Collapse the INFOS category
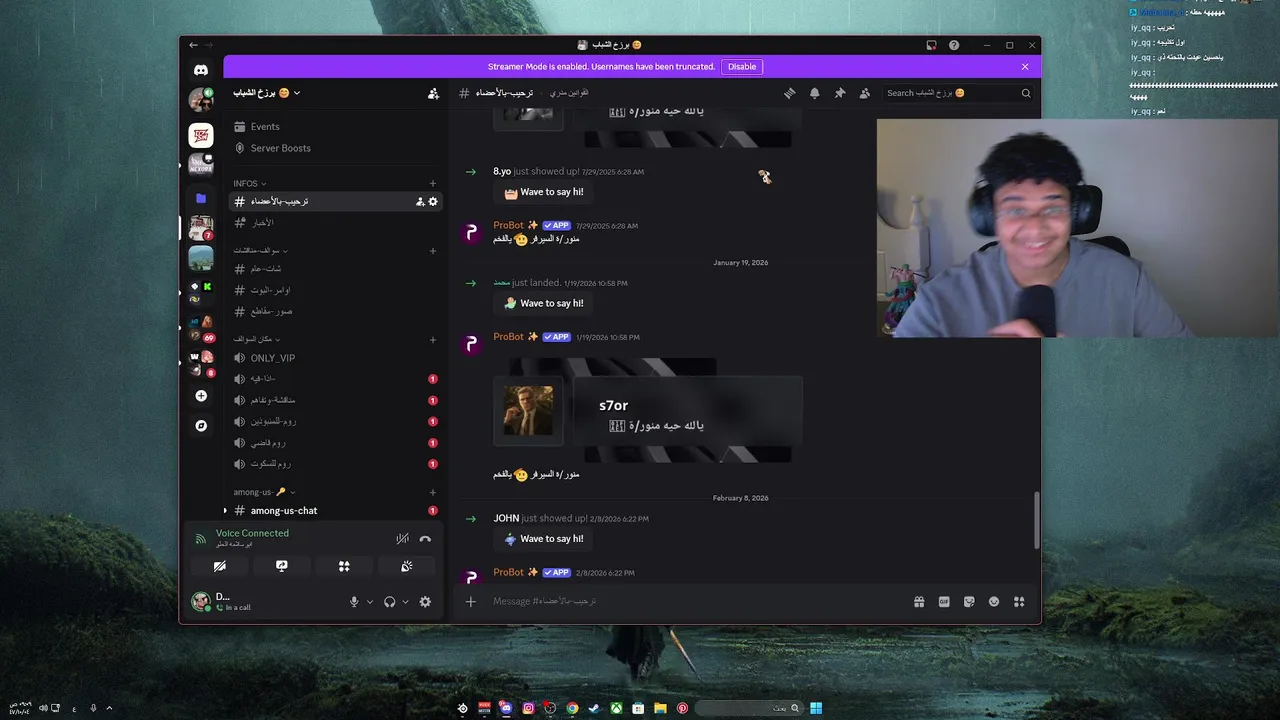1280x720 pixels. pyautogui.click(x=250, y=183)
